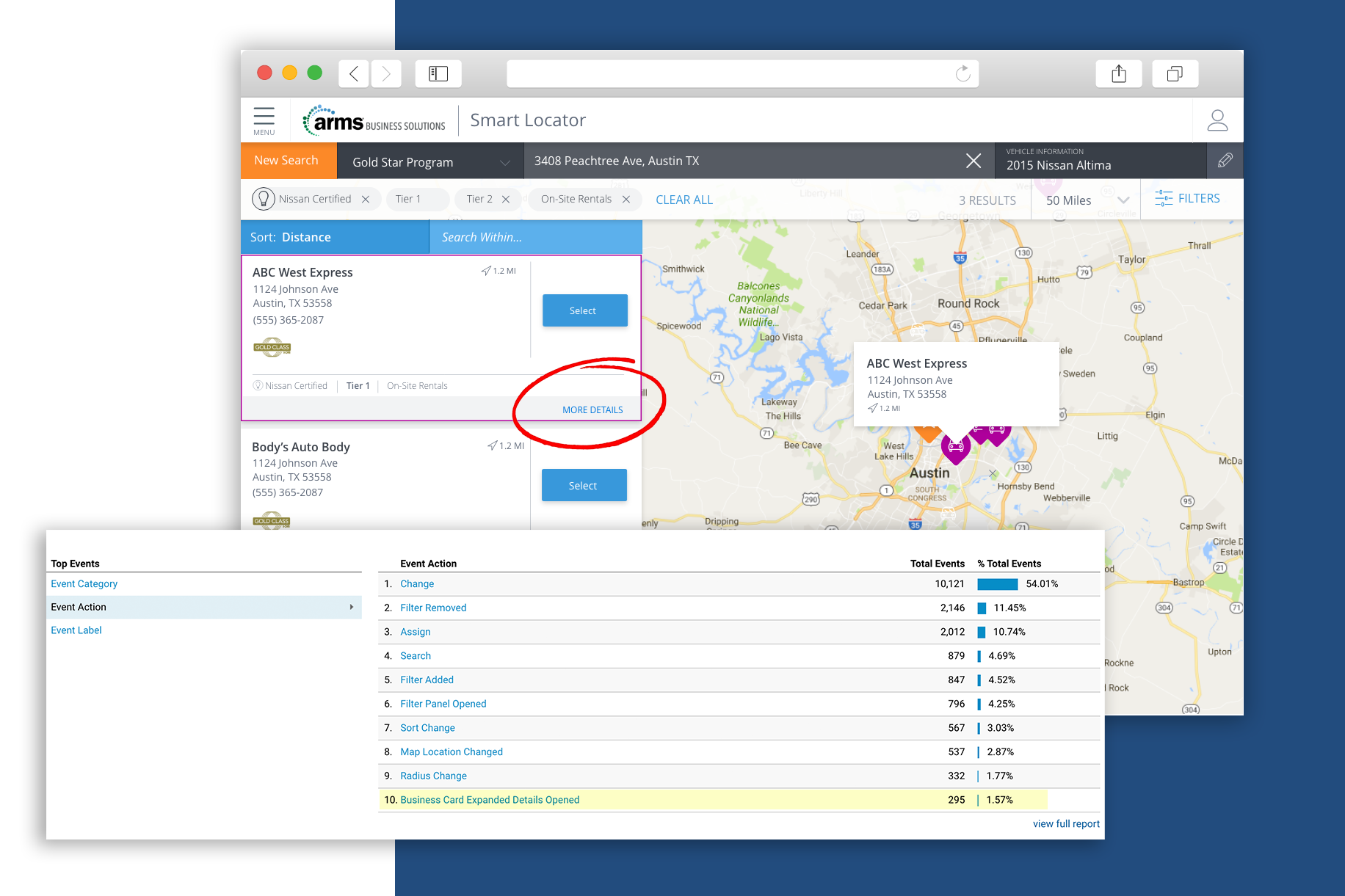
Task: Open Business Card Expanded Details Opened link
Action: 490,800
